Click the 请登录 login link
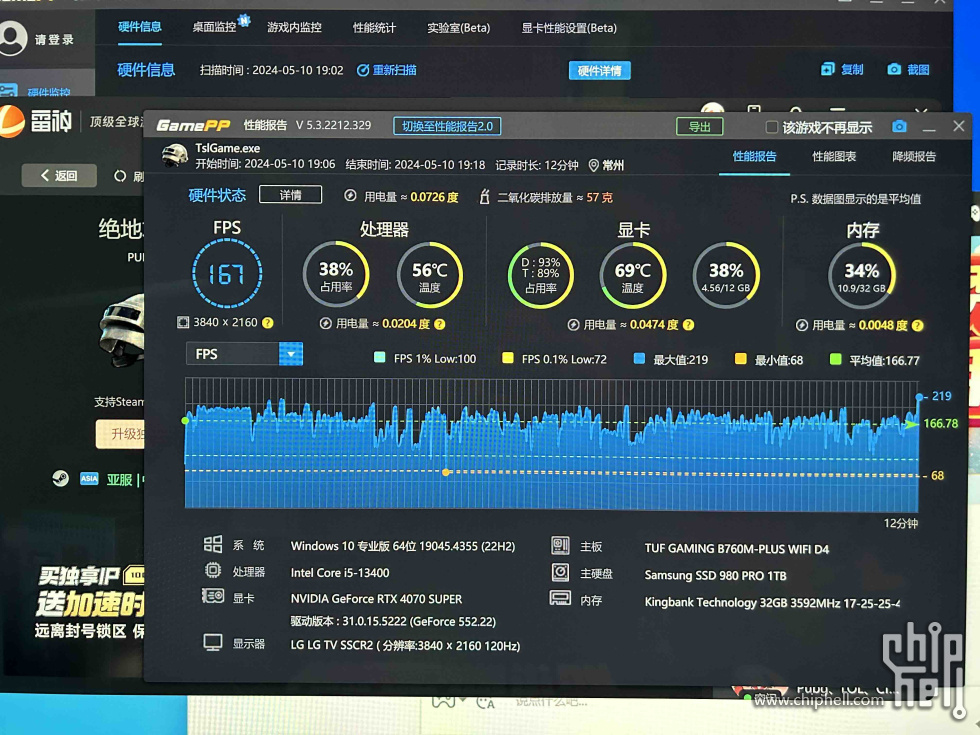 pos(54,39)
